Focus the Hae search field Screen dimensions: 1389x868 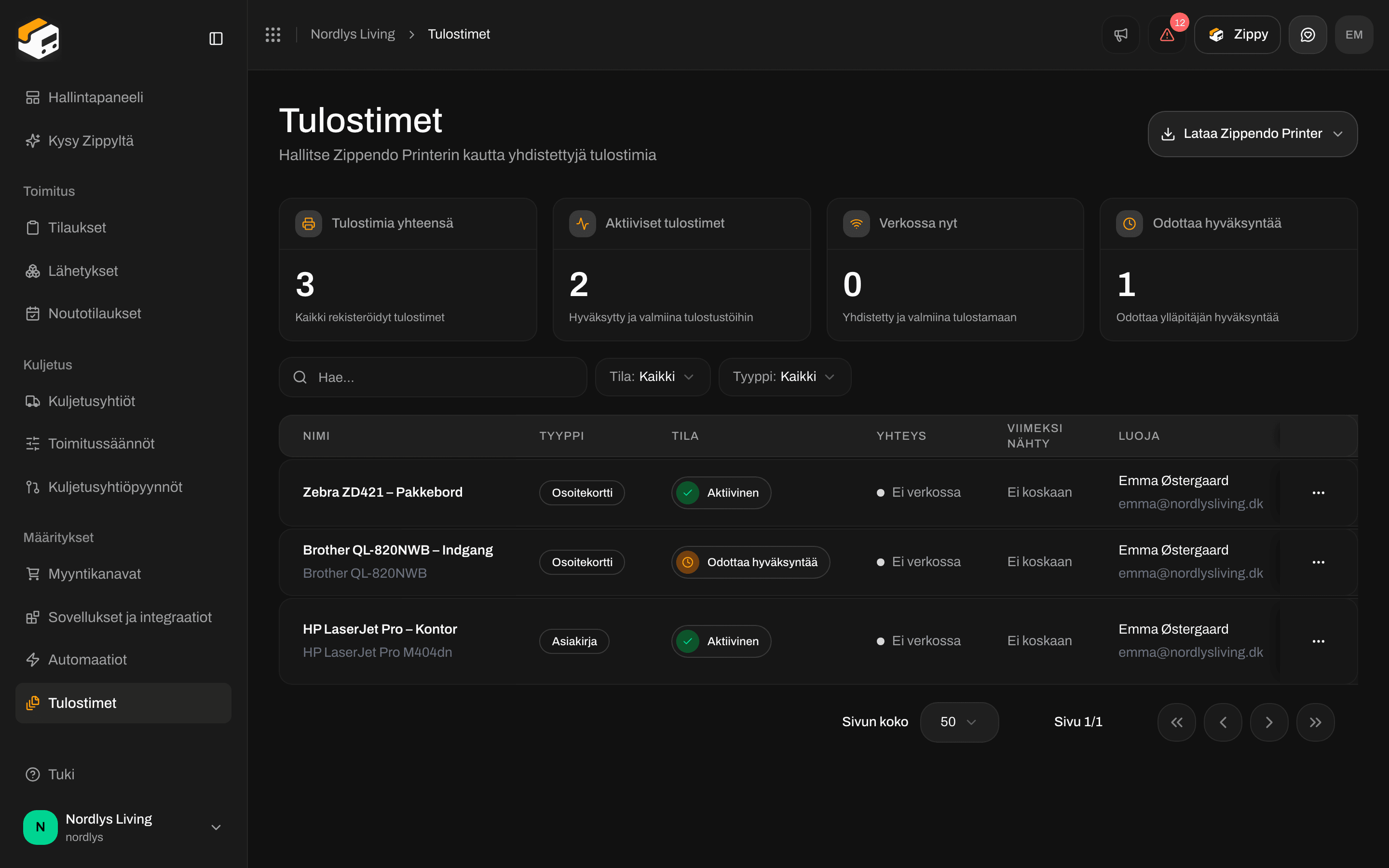click(x=433, y=377)
